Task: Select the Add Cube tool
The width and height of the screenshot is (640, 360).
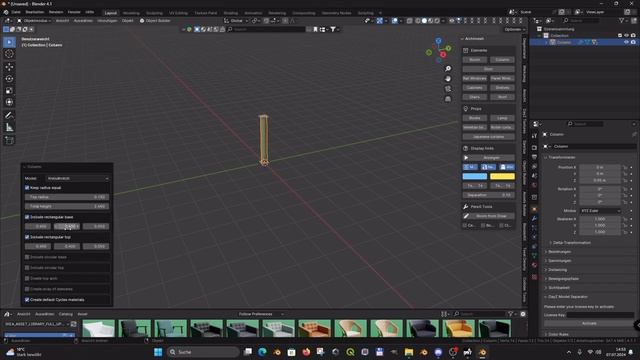Action: (x=9, y=140)
